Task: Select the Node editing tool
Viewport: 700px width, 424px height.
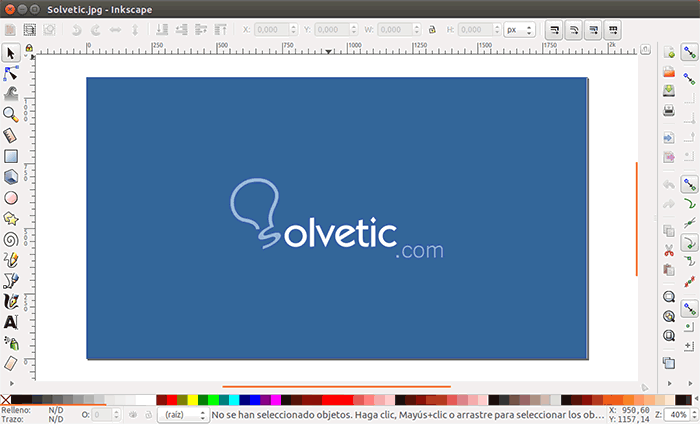Action: click(11, 73)
